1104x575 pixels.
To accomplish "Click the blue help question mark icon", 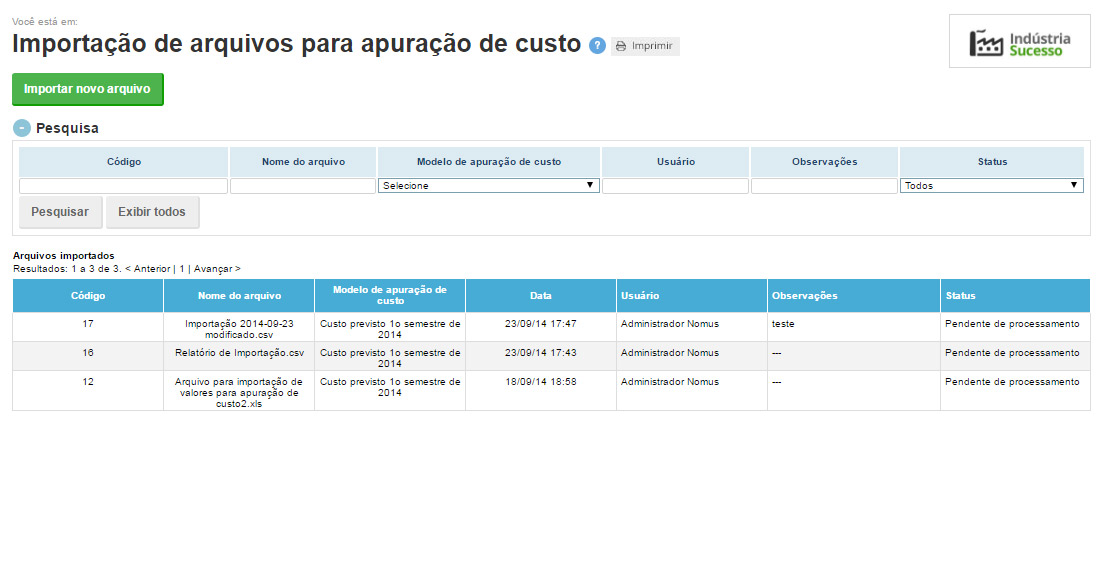I will tap(597, 45).
